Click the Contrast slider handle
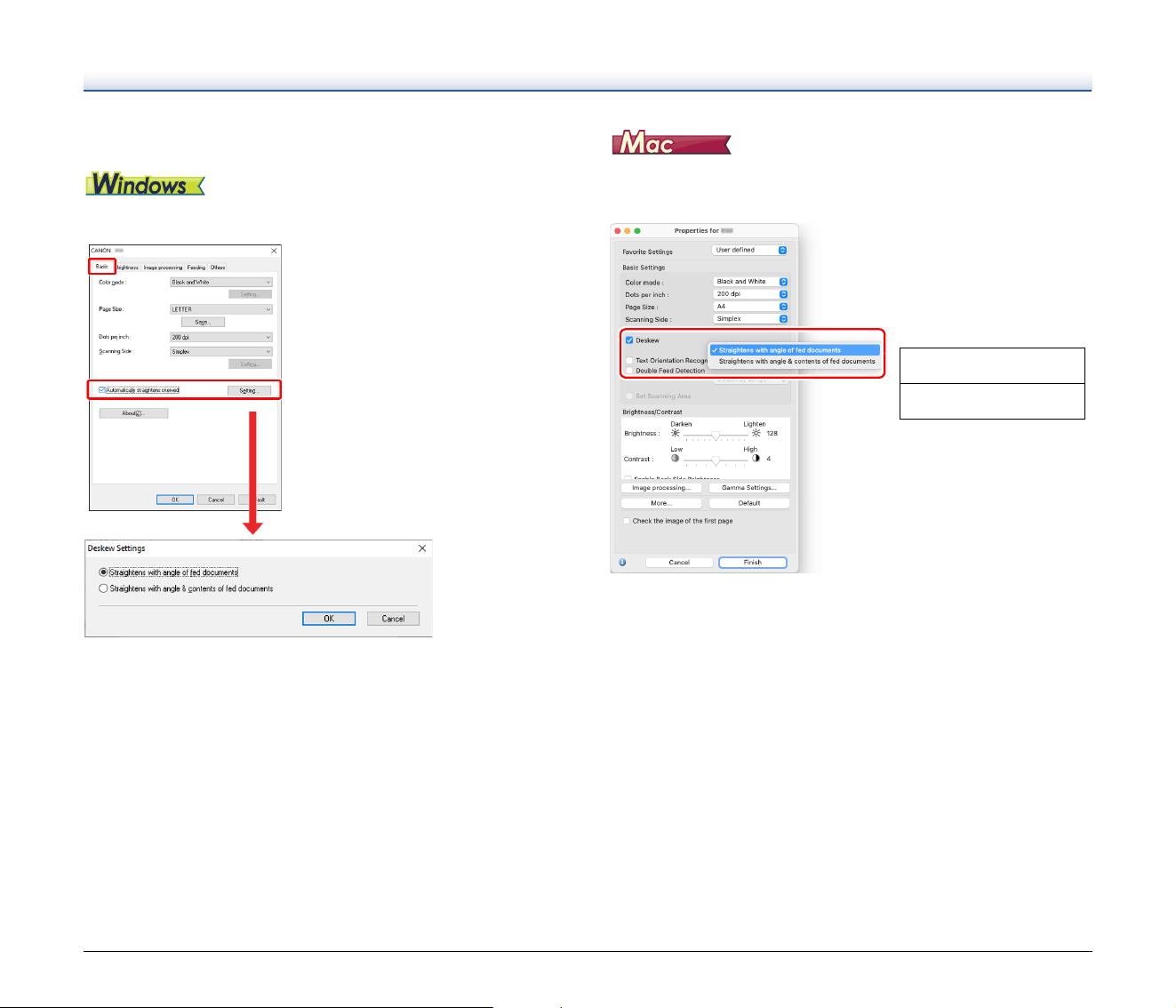 tap(716, 461)
